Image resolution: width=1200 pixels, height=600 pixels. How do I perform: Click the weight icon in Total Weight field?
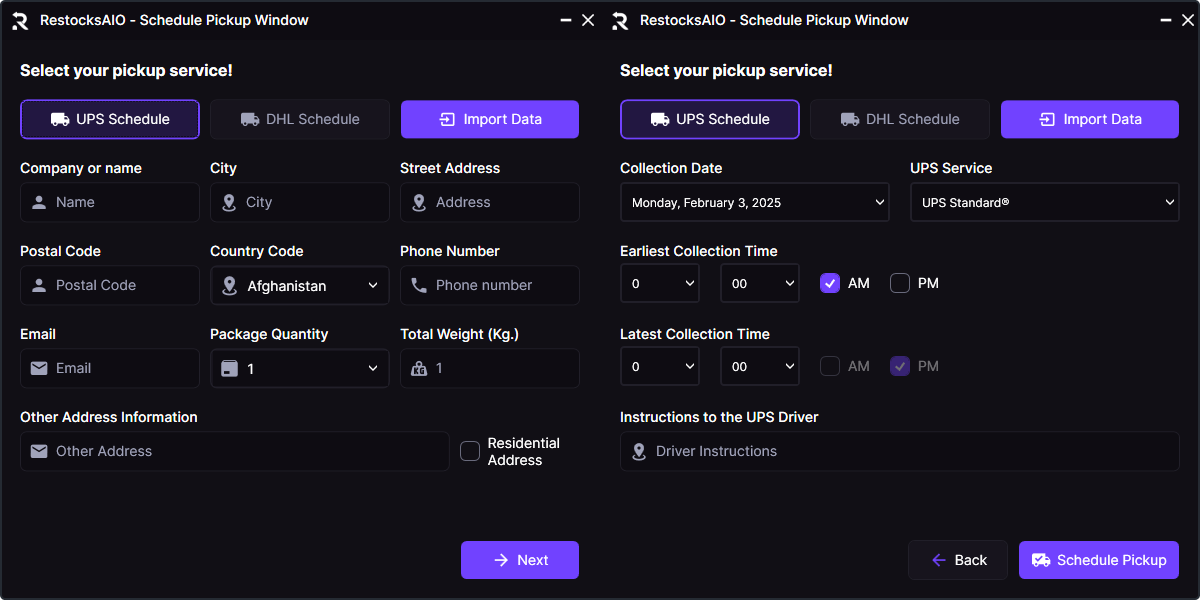click(419, 368)
